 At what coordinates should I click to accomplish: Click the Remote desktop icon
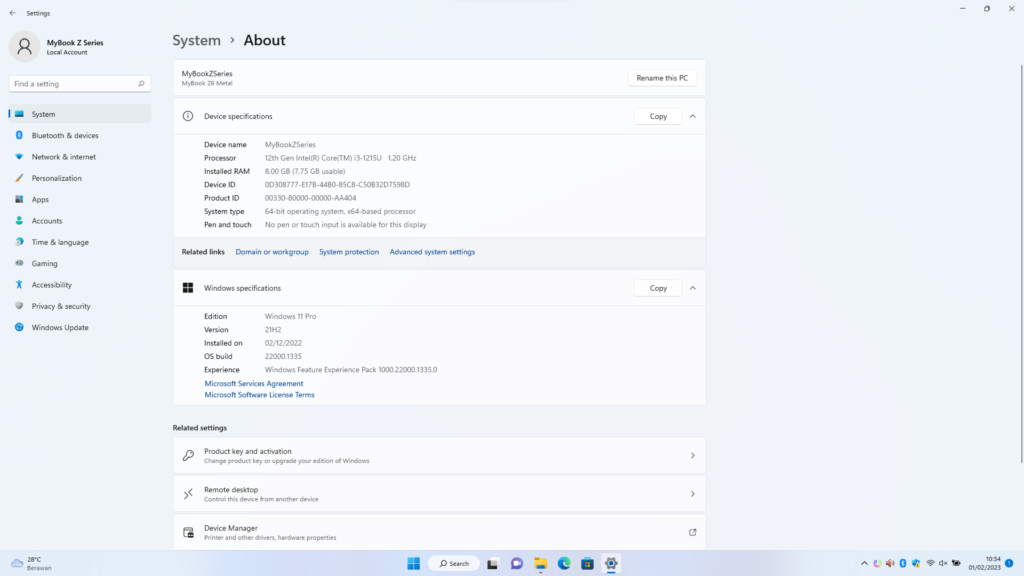pos(188,494)
